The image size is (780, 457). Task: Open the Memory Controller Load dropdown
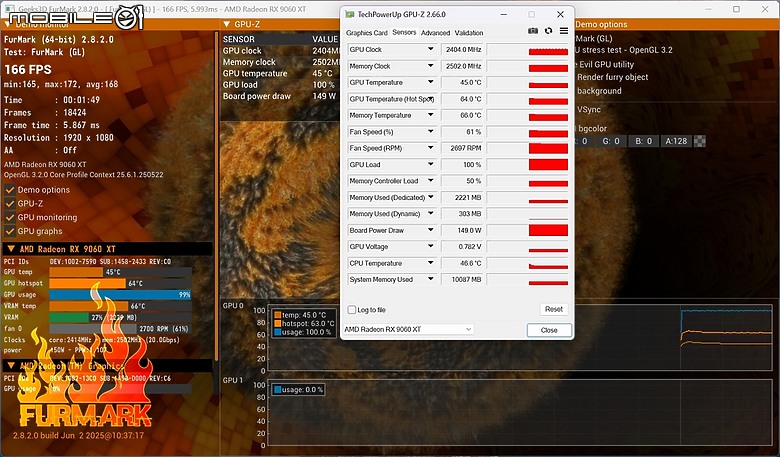(431, 181)
